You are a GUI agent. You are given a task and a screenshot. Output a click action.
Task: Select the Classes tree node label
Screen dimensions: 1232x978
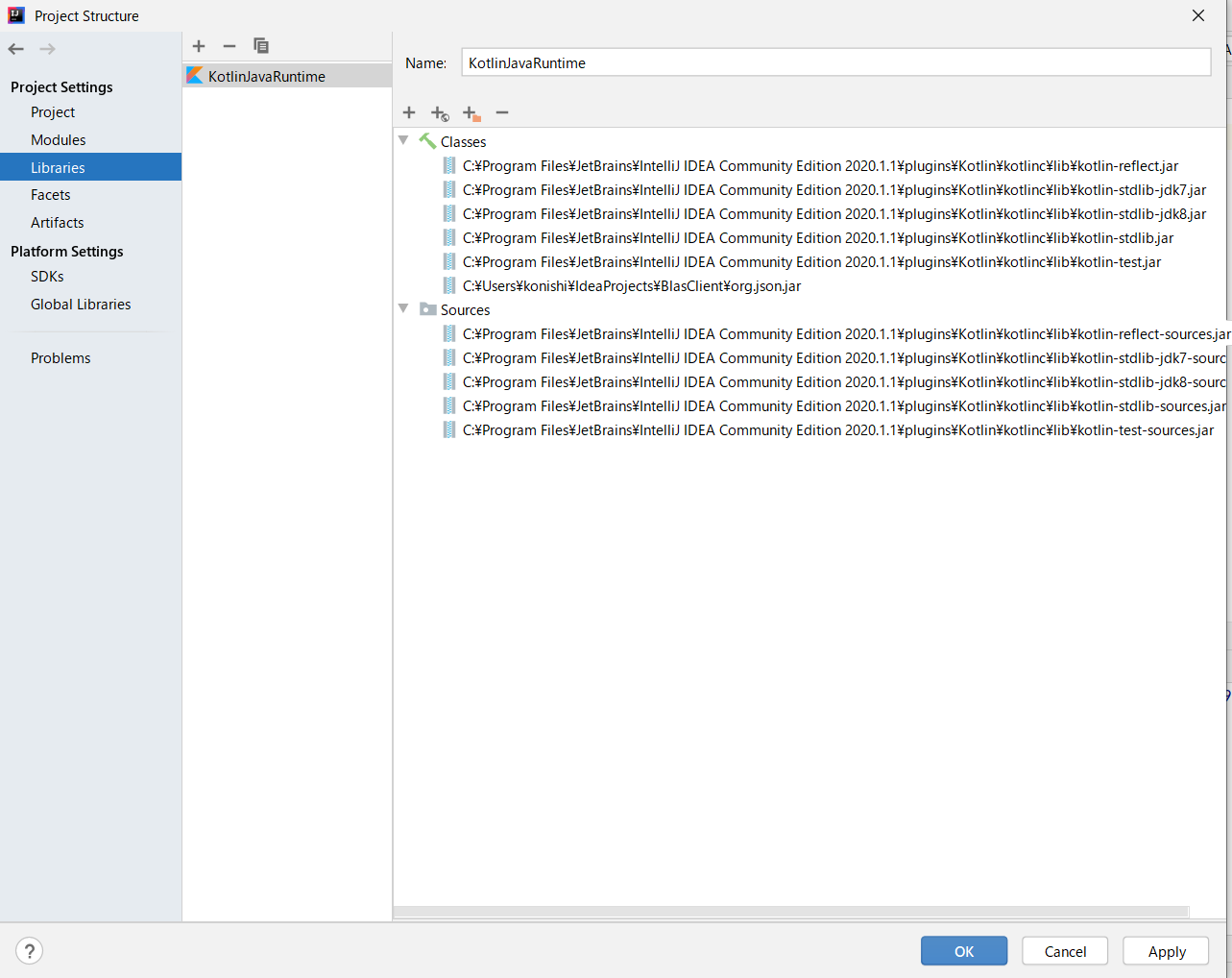[463, 141]
